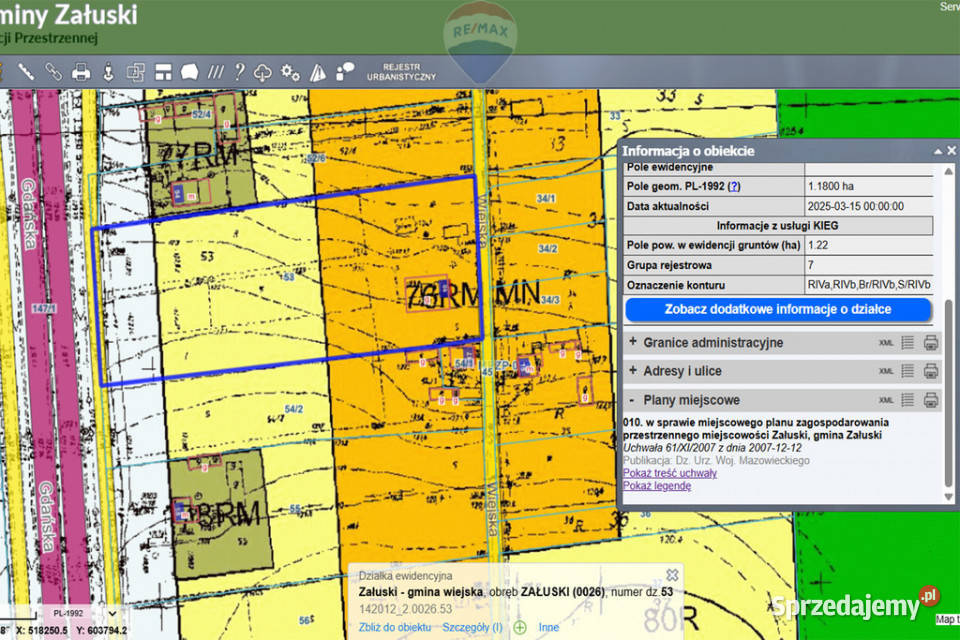Click Grupa rejestrowa row label

coord(669,265)
